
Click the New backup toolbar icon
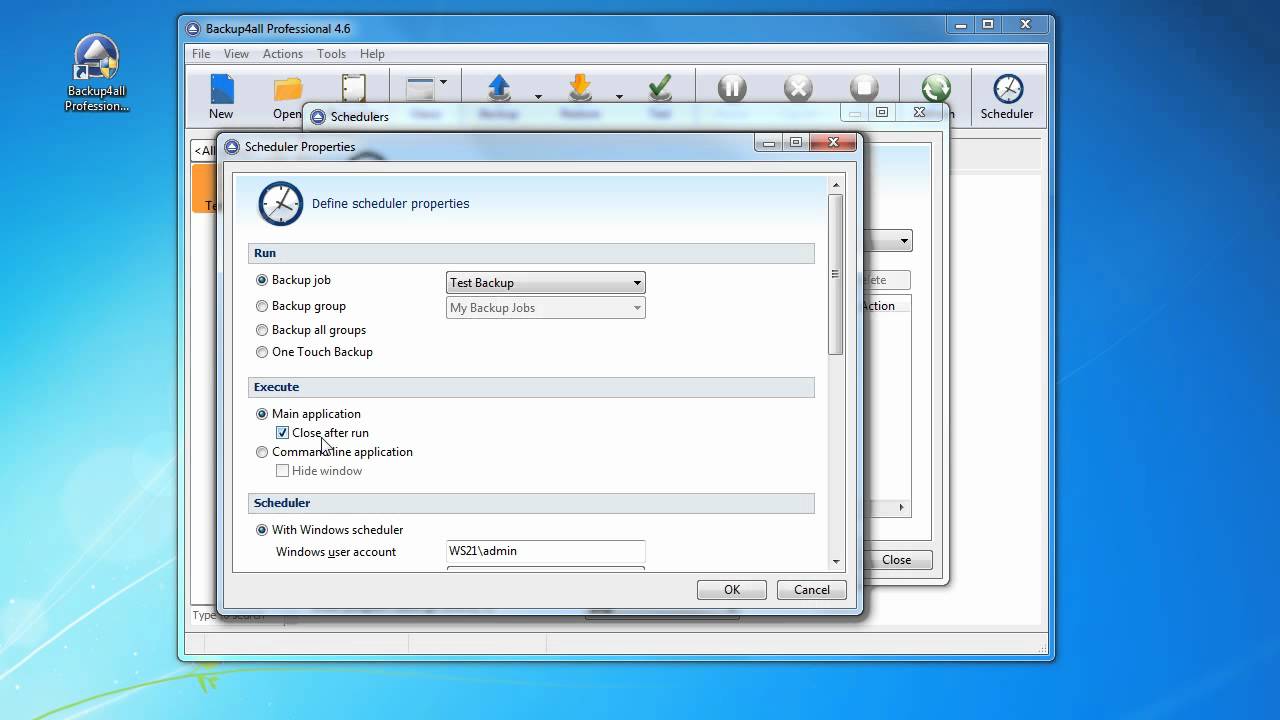tap(221, 89)
